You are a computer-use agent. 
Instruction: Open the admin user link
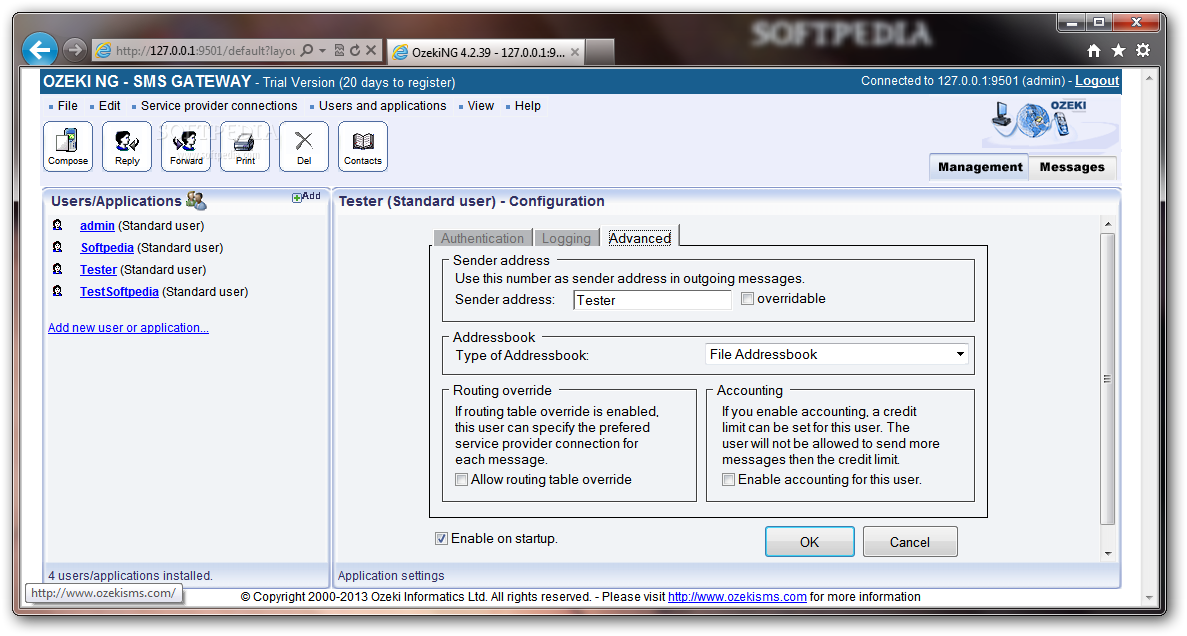point(97,226)
